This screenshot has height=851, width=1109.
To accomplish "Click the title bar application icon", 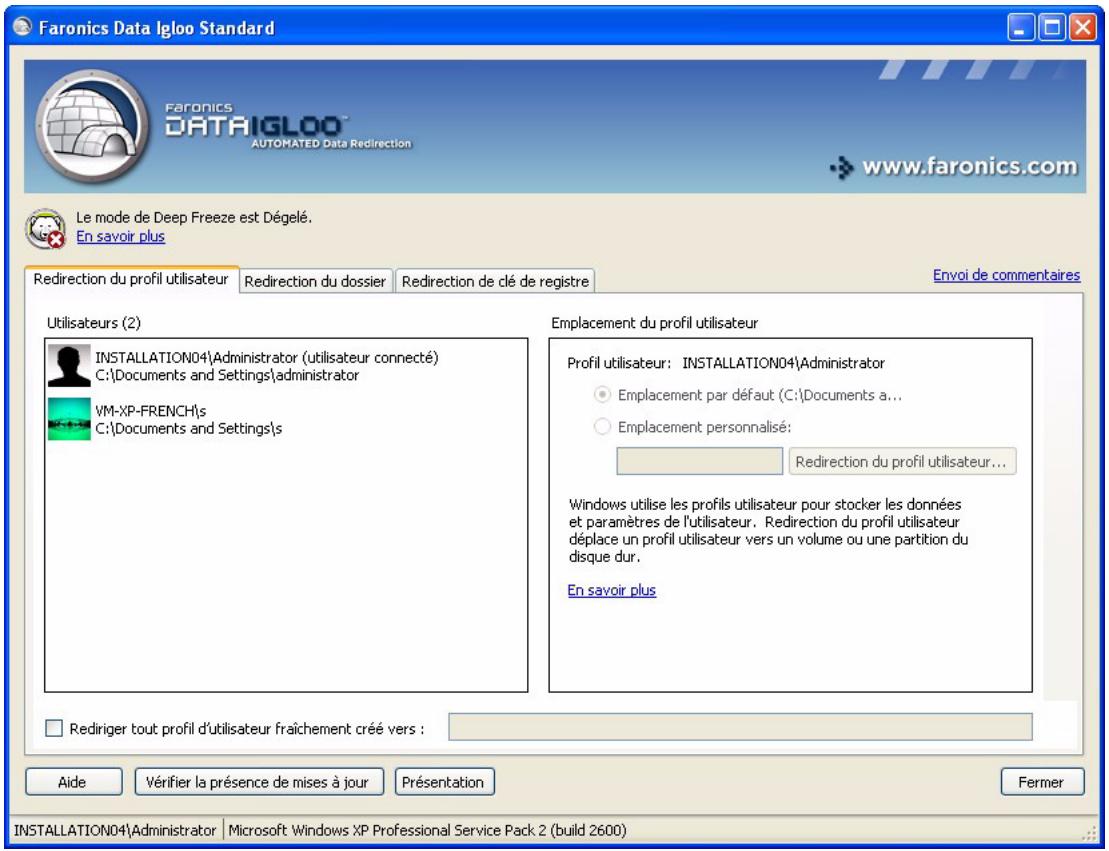I will pos(22,27).
